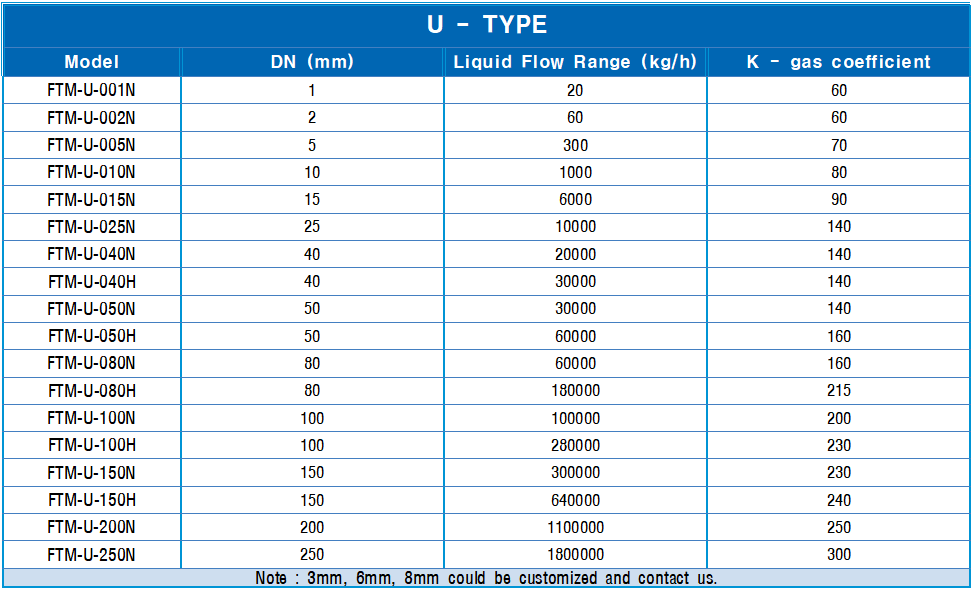
Task: Select DN value 200 in FTM-U-200N row
Action: click(312, 527)
